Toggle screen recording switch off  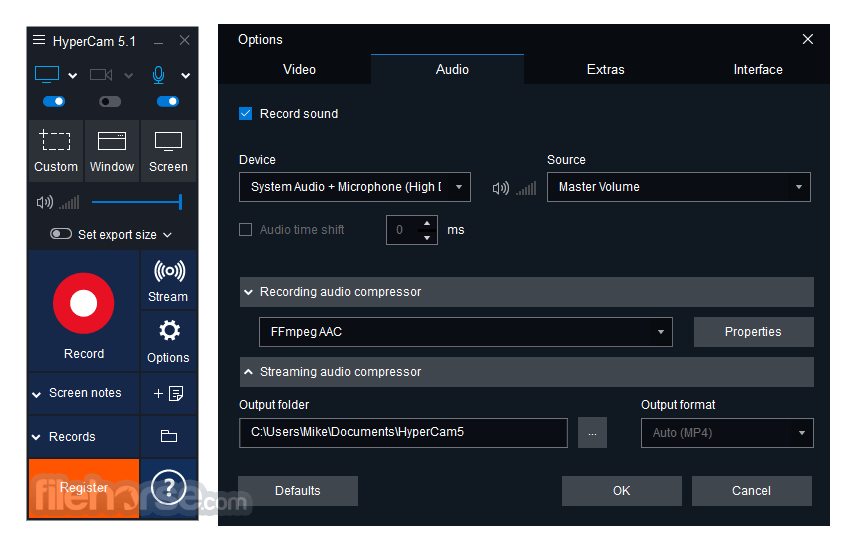click(x=54, y=101)
